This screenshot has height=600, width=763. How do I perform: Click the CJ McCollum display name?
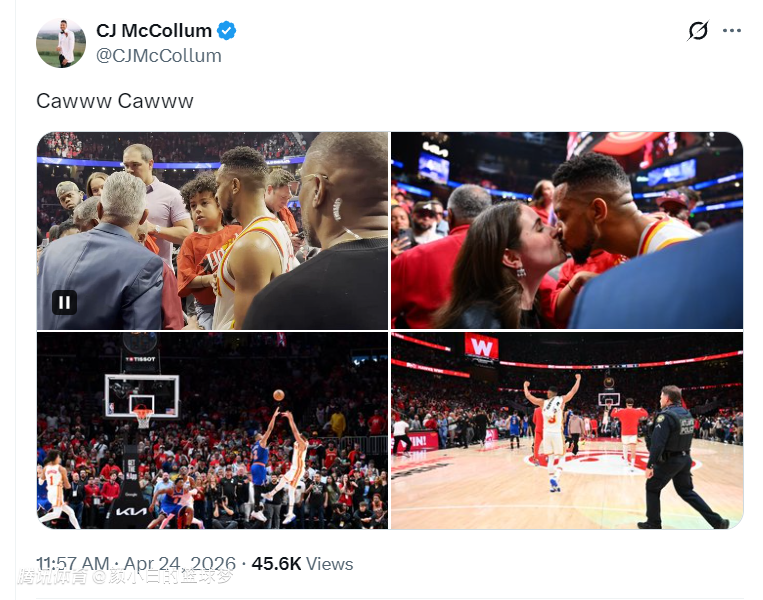pyautogui.click(x=153, y=31)
